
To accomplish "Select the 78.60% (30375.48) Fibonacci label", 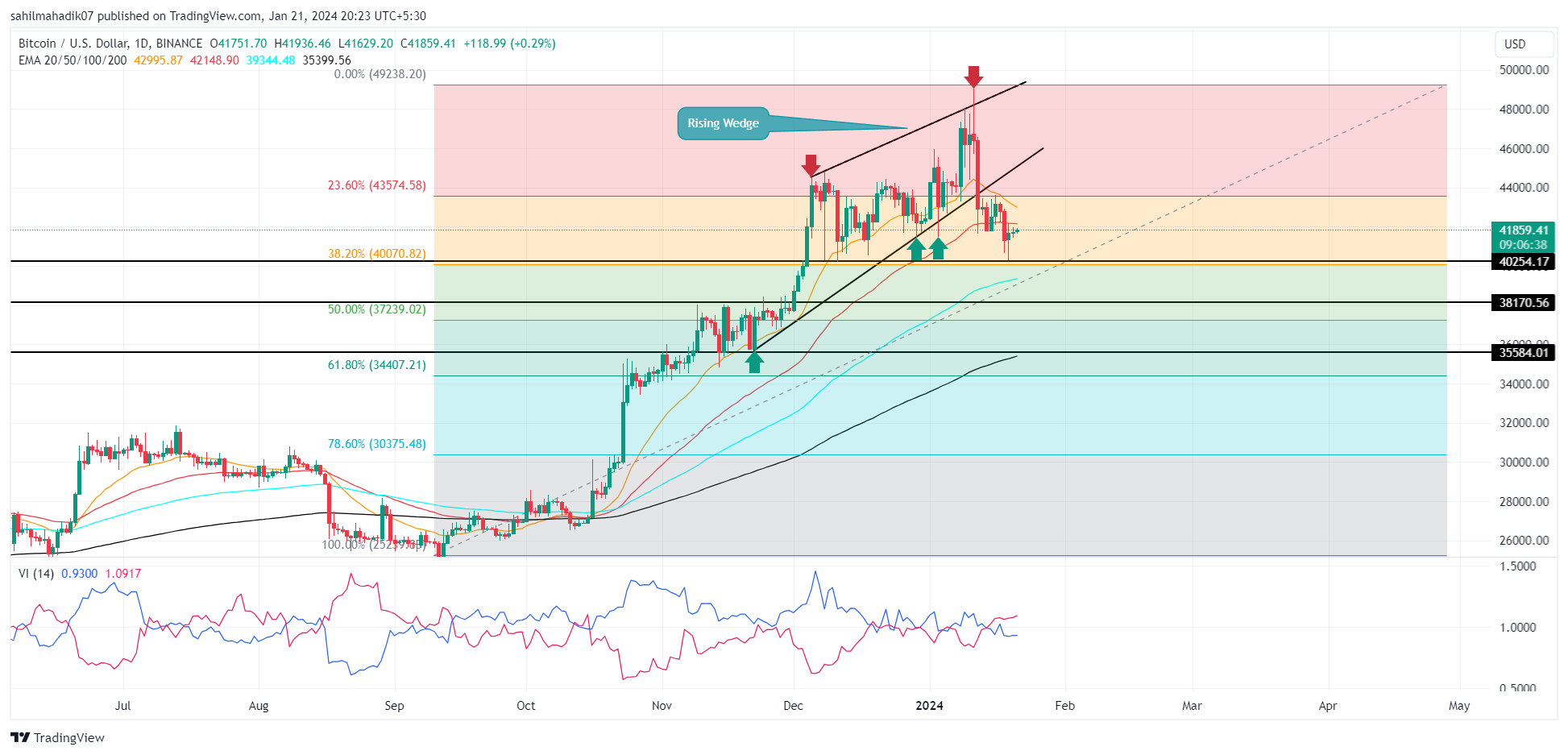I will pos(376,444).
